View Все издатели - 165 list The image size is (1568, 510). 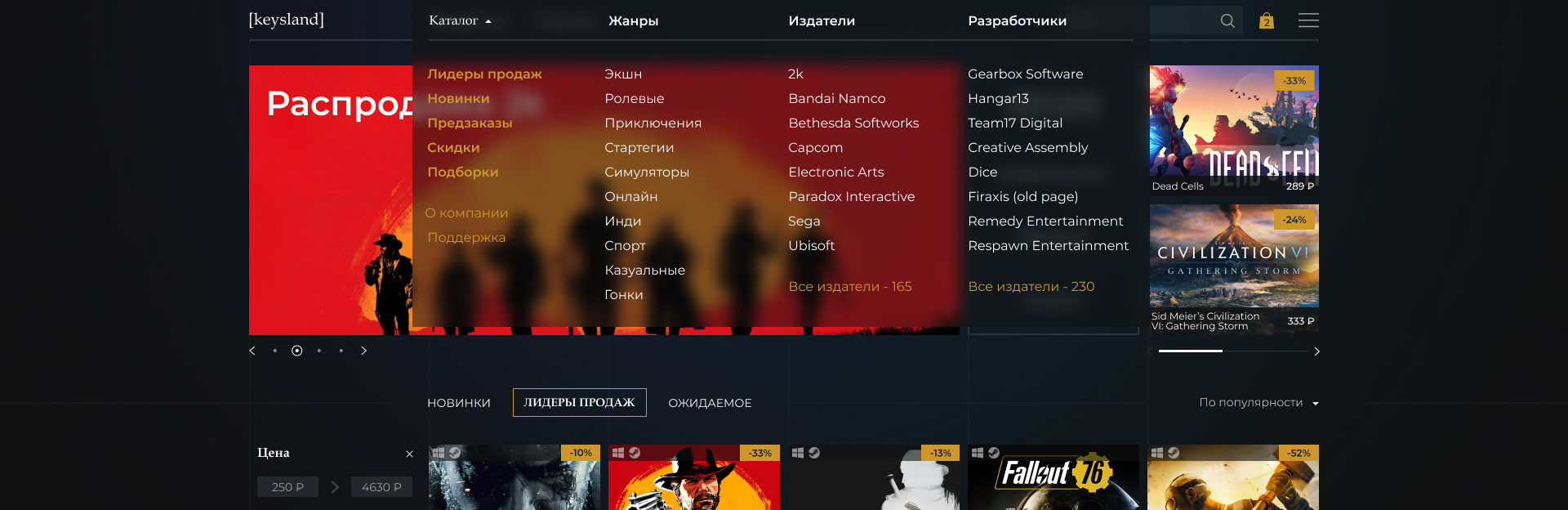(850, 286)
